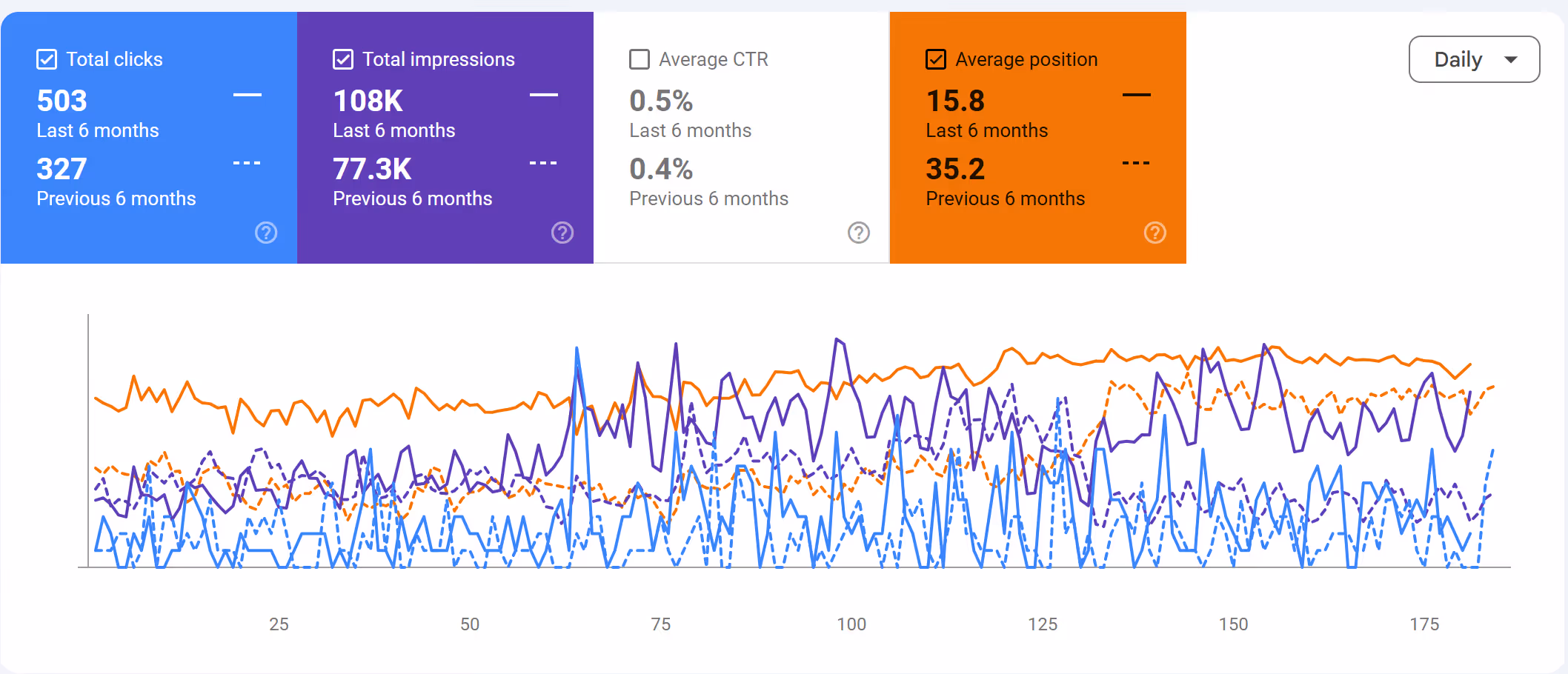This screenshot has height=674, width=1568.
Task: Click the chart axis label 100
Action: 851,624
